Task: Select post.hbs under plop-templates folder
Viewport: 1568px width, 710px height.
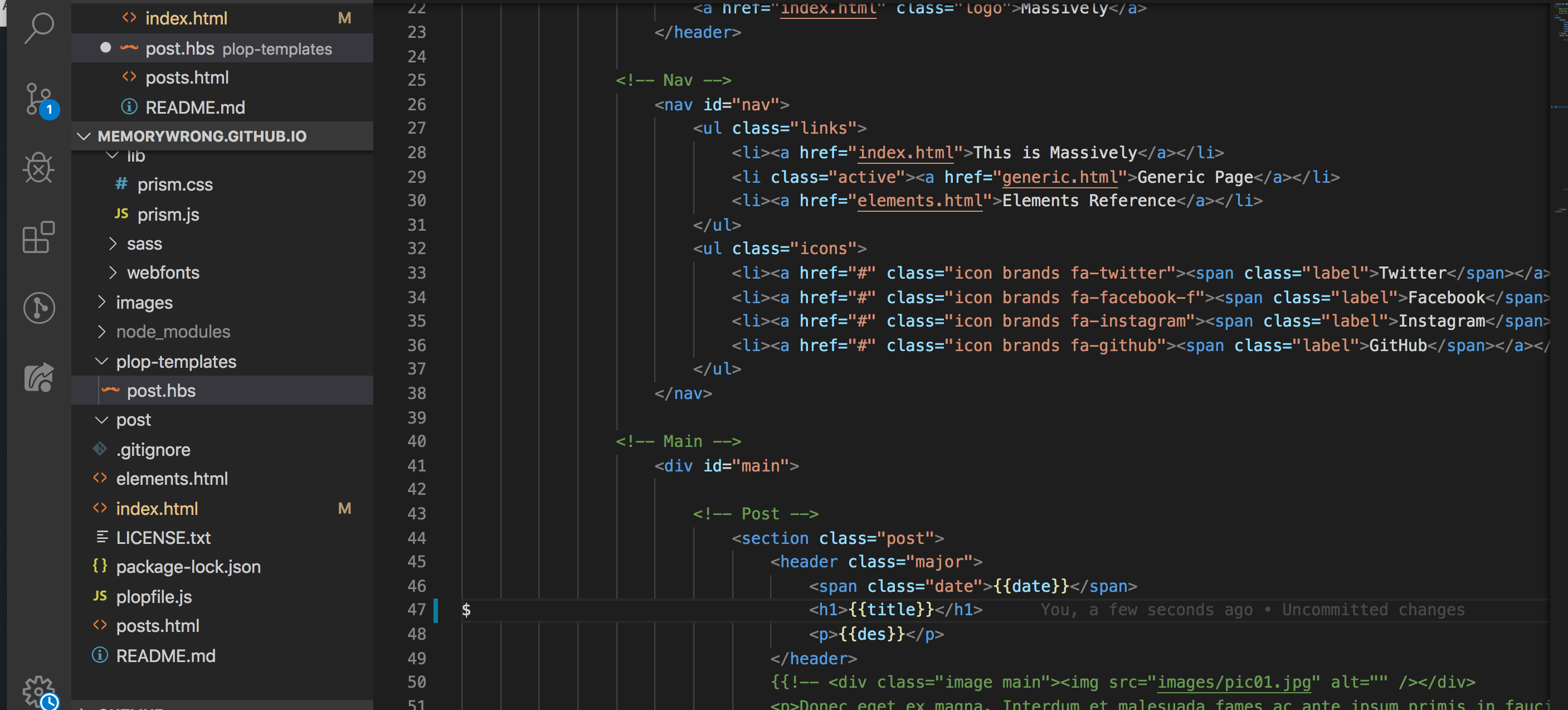Action: [x=222, y=390]
